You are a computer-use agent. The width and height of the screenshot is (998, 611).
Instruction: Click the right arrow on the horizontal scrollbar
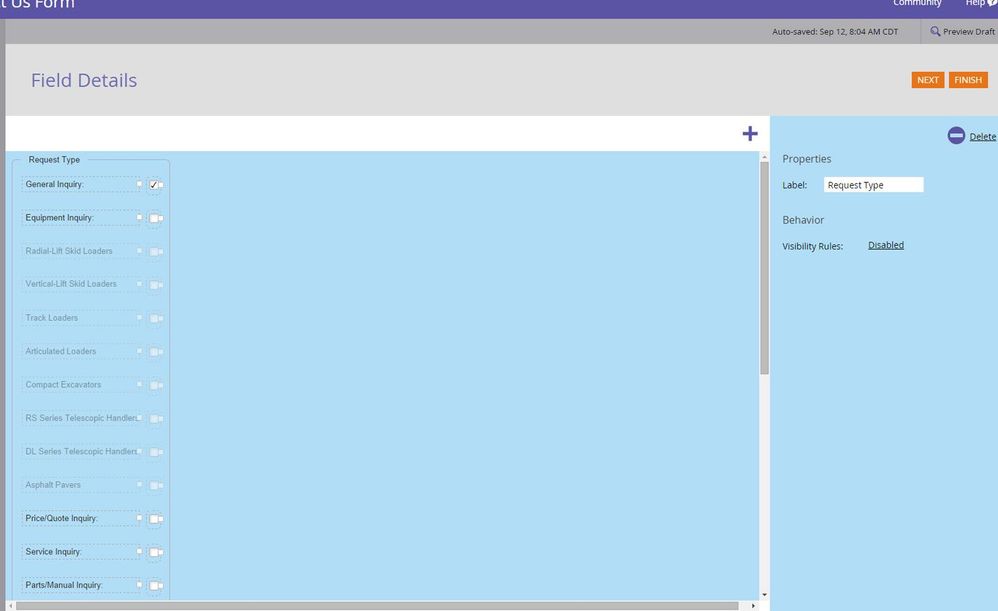[754, 606]
